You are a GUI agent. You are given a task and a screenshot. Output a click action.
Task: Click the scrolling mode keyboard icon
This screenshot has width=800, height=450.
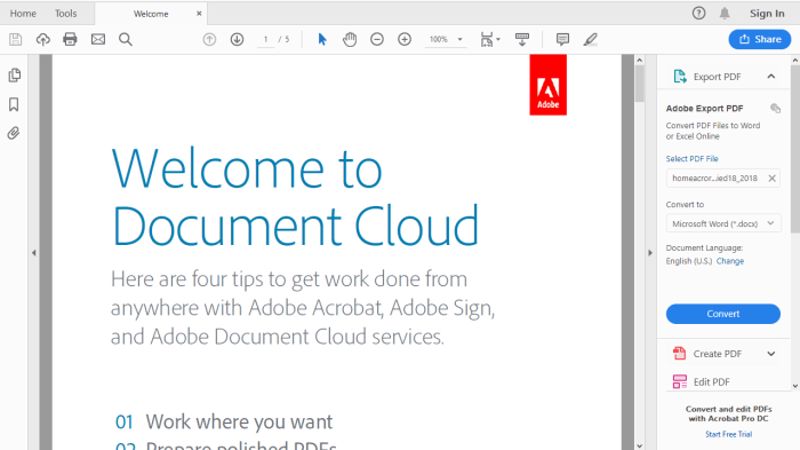coord(522,39)
